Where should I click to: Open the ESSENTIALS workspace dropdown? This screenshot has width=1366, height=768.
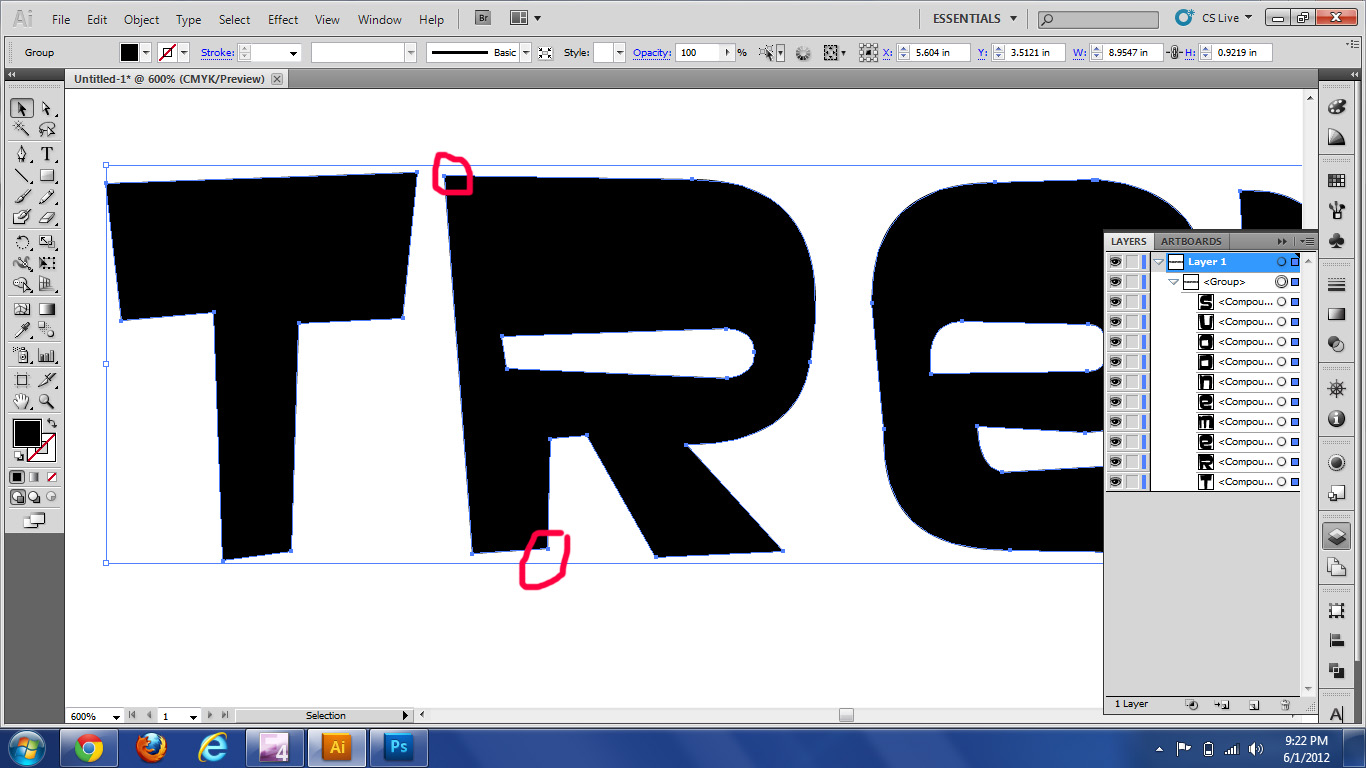974,19
